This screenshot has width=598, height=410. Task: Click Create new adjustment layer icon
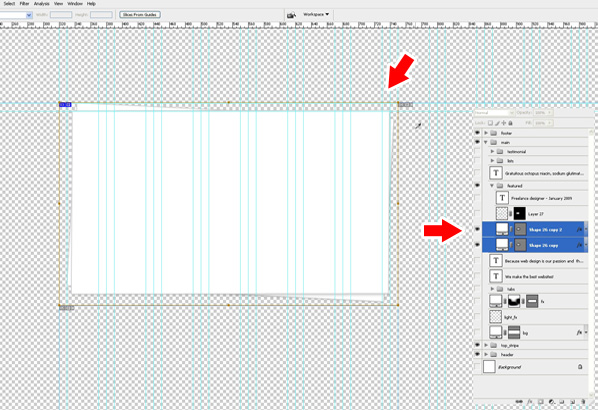click(551, 402)
